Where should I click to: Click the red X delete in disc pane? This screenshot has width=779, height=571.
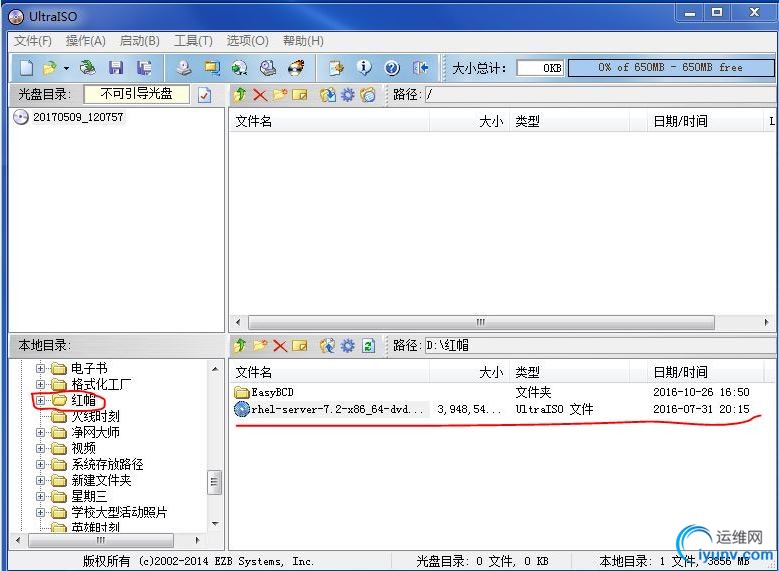click(x=260, y=94)
